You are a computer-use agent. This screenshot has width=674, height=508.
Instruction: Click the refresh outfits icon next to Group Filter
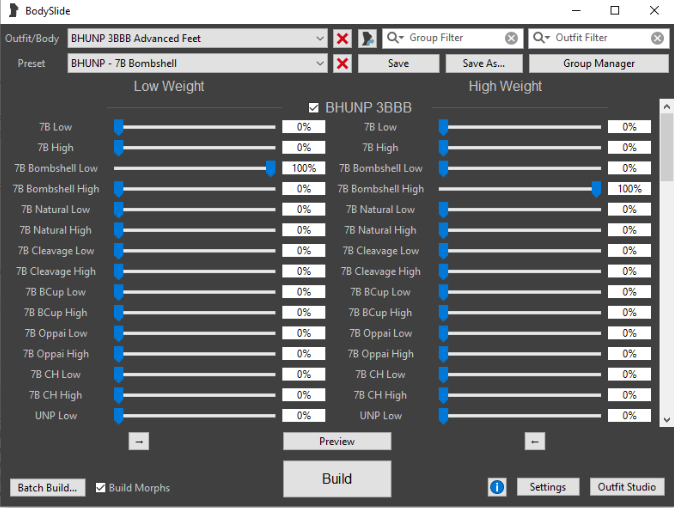pyautogui.click(x=368, y=39)
